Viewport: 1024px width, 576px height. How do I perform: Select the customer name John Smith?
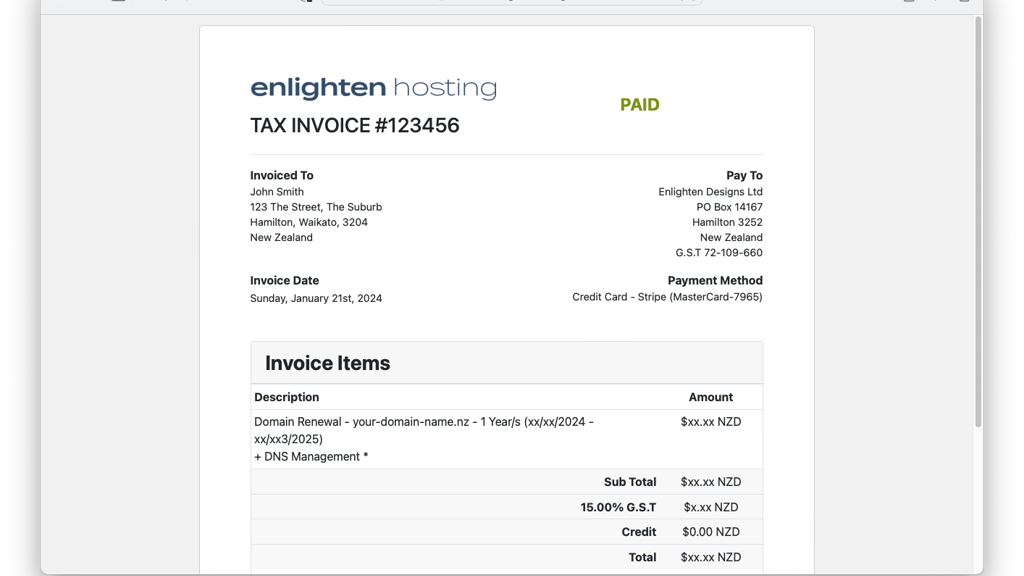pyautogui.click(x=277, y=192)
